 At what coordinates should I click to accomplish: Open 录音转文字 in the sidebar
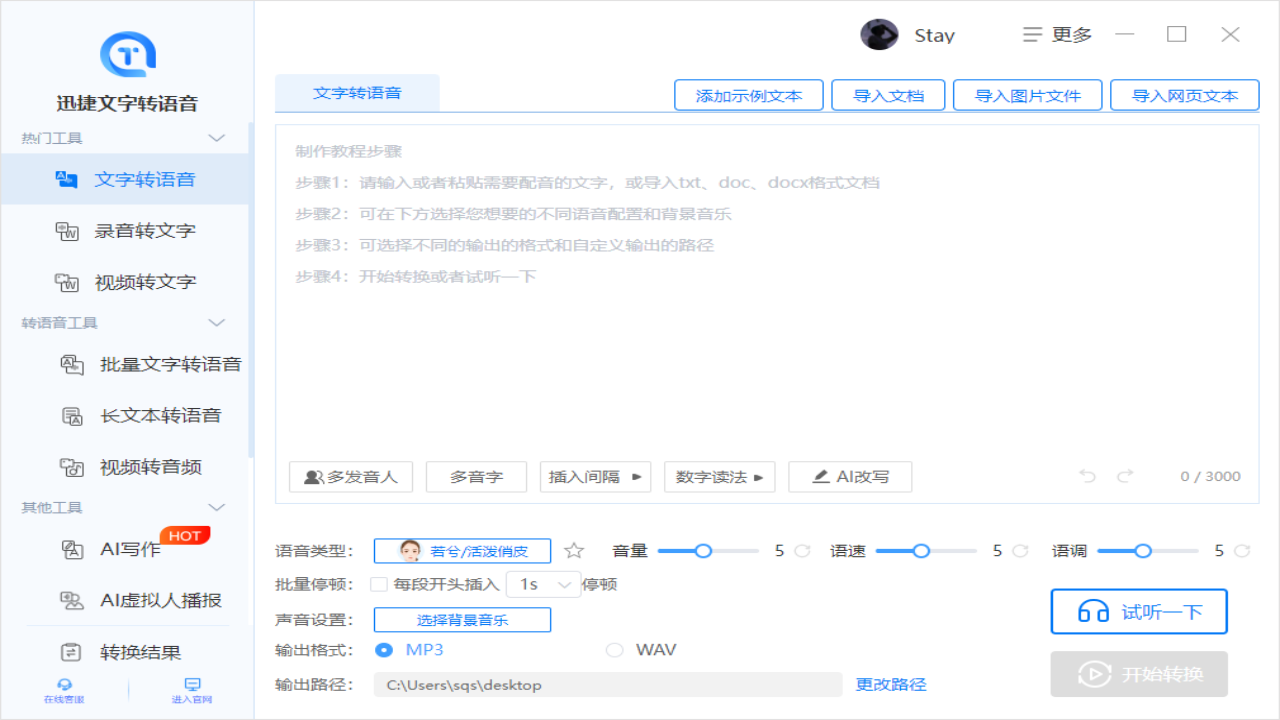(145, 231)
